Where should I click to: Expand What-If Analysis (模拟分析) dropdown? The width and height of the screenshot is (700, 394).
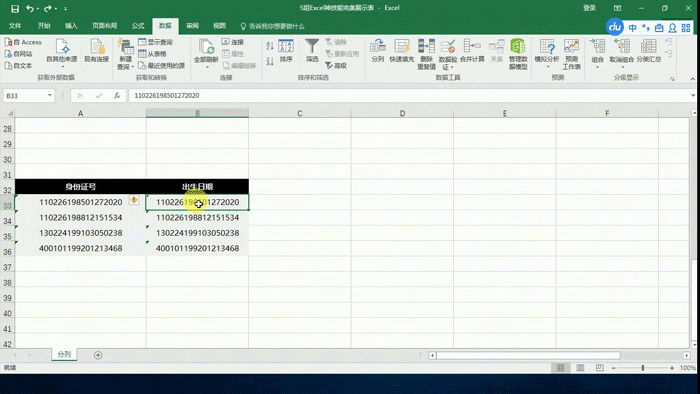pyautogui.click(x=547, y=66)
